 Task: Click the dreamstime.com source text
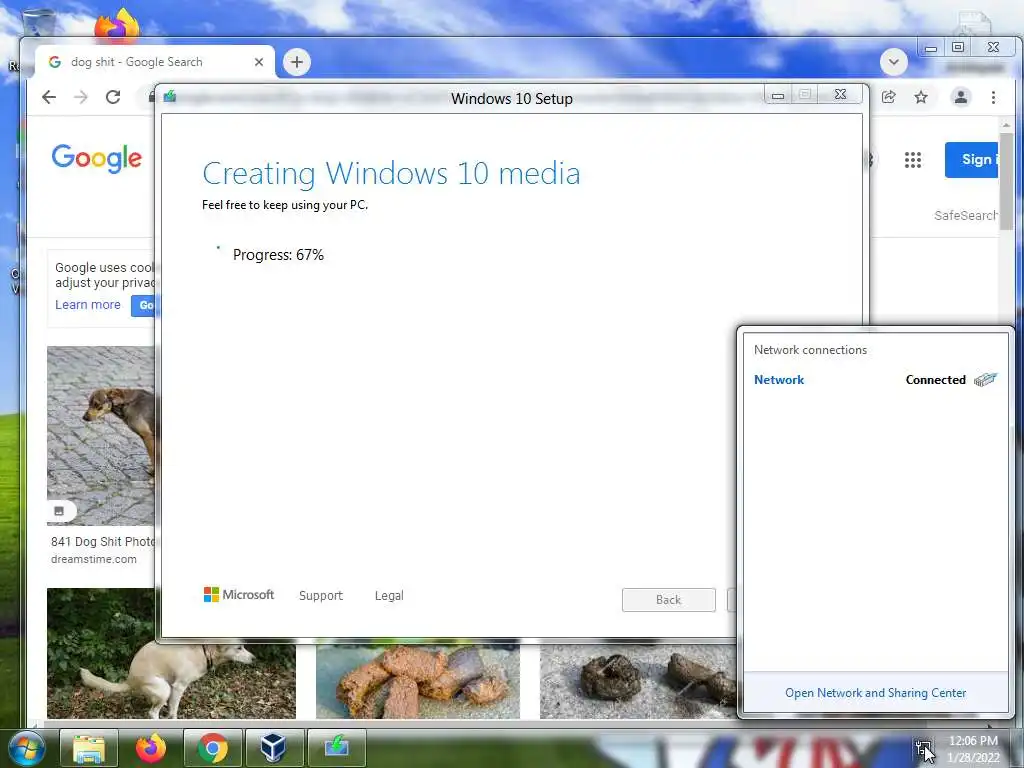click(94, 559)
